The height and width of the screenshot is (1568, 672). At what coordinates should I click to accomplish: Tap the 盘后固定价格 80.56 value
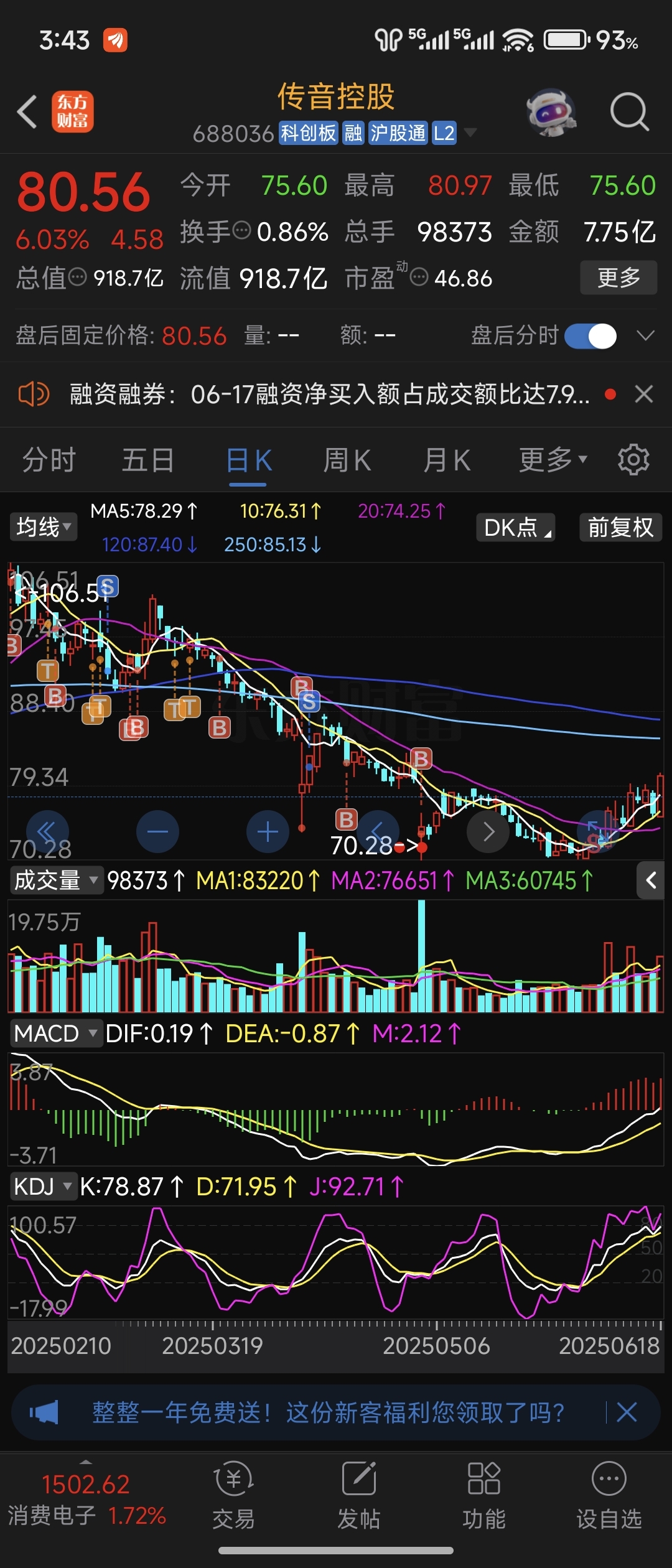point(194,336)
